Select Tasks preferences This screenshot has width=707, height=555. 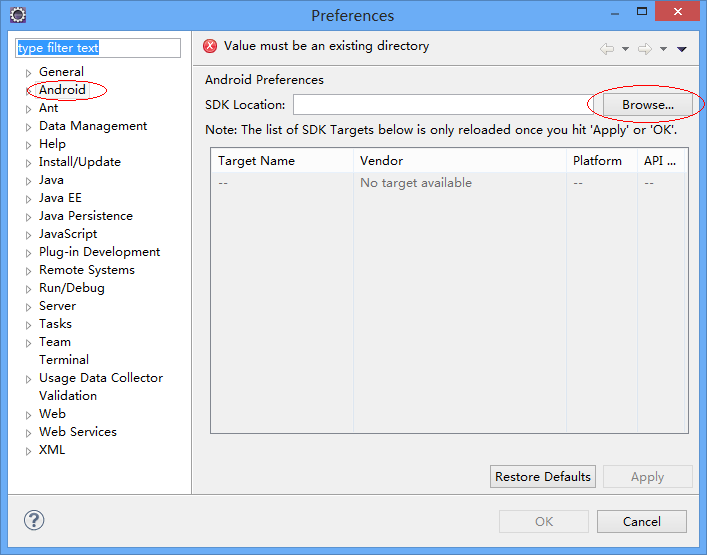coord(55,324)
